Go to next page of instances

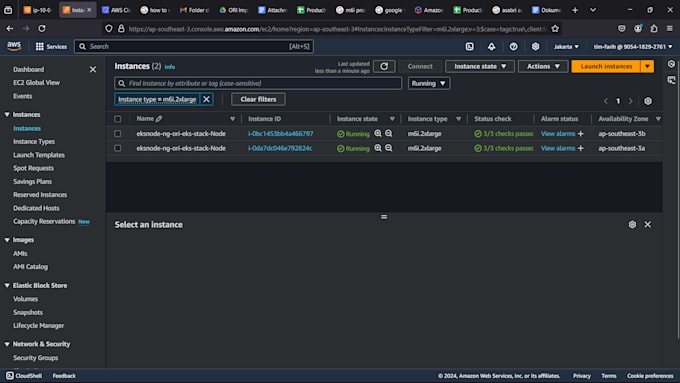(631, 101)
